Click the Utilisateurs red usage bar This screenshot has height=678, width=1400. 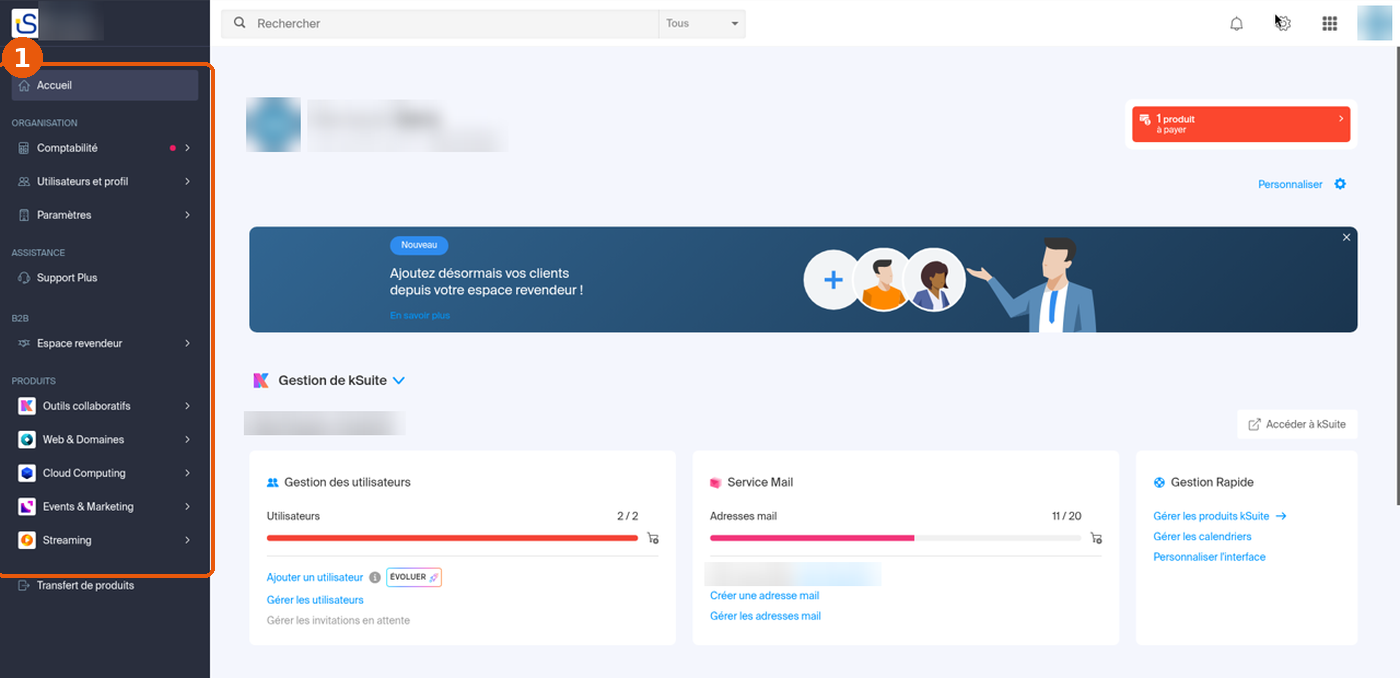452,538
